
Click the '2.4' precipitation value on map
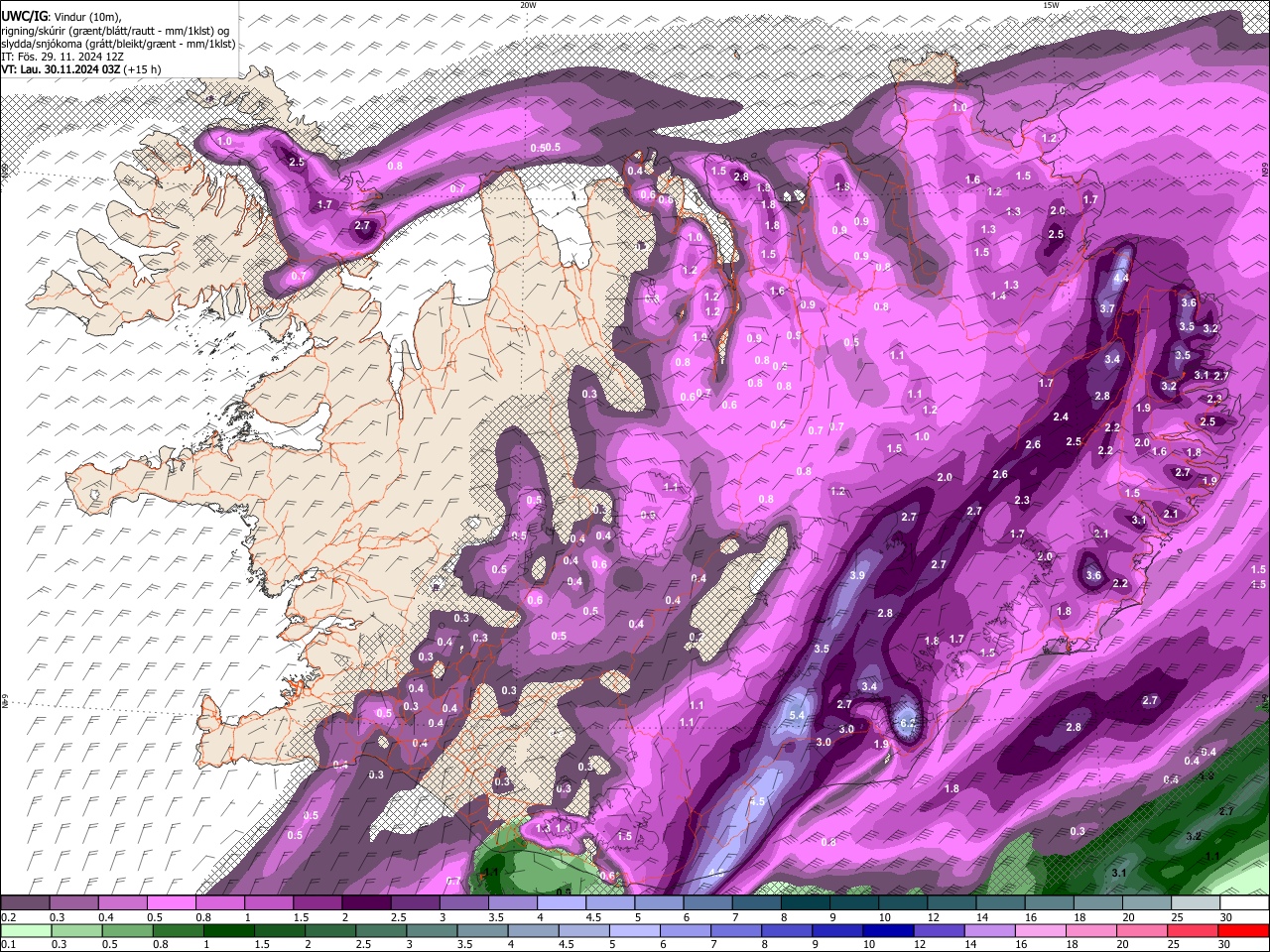point(1062,416)
